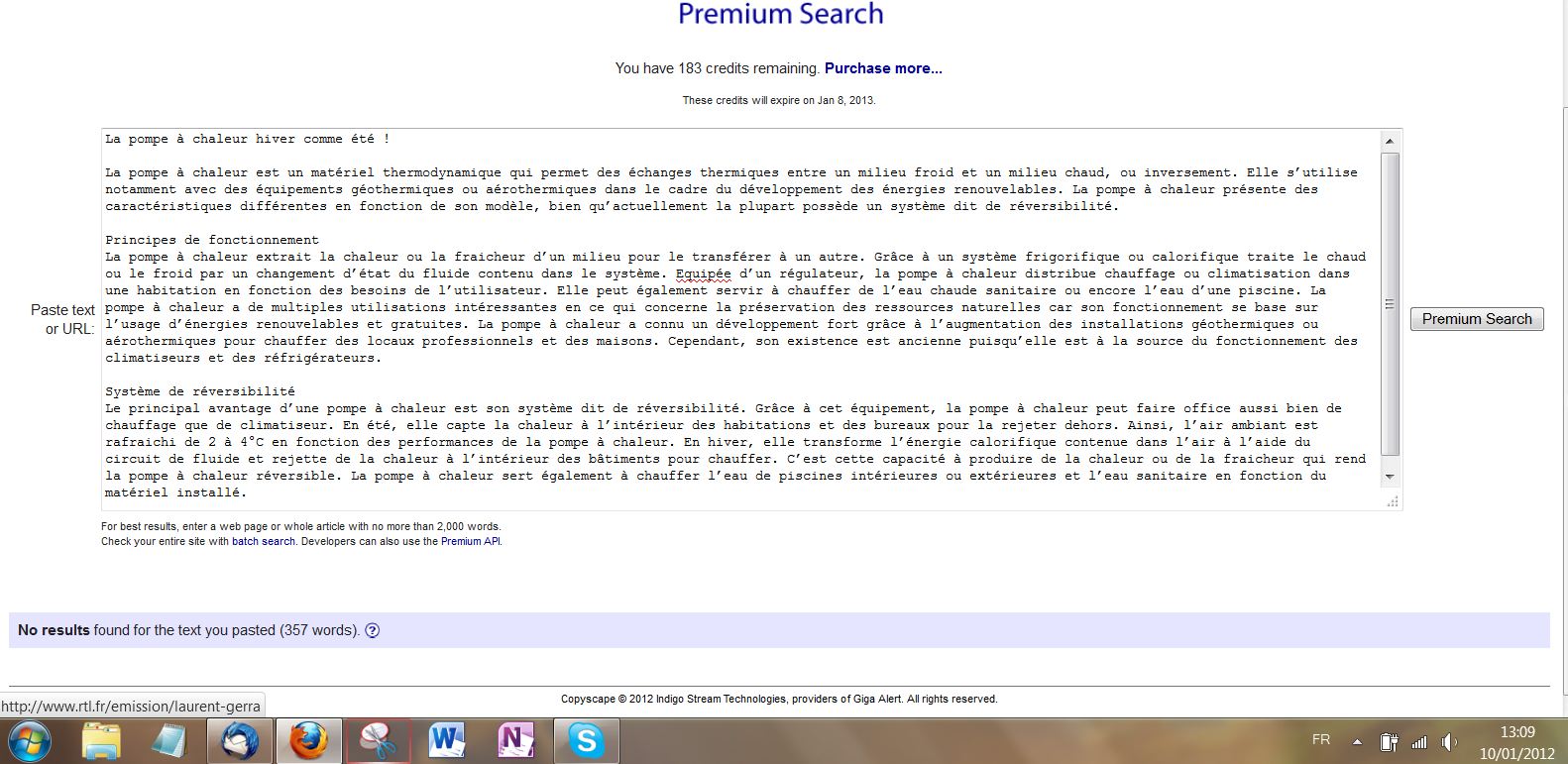Open Windows Explorer folder icon in taskbar
Viewport: 1568px width, 764px height.
(x=100, y=740)
